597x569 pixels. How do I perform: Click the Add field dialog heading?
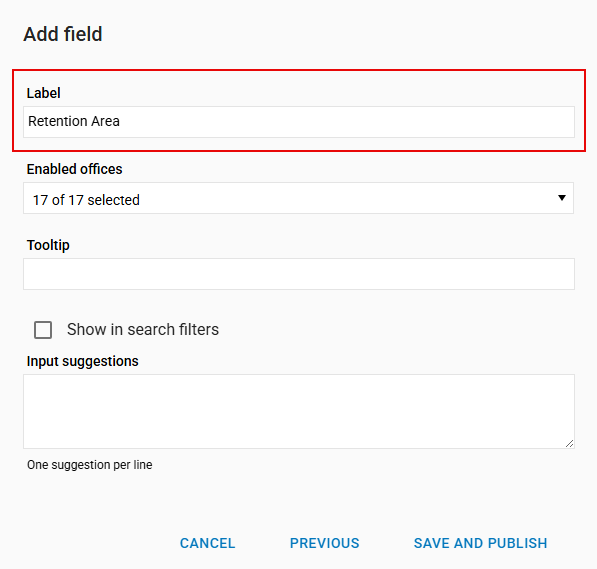63,34
